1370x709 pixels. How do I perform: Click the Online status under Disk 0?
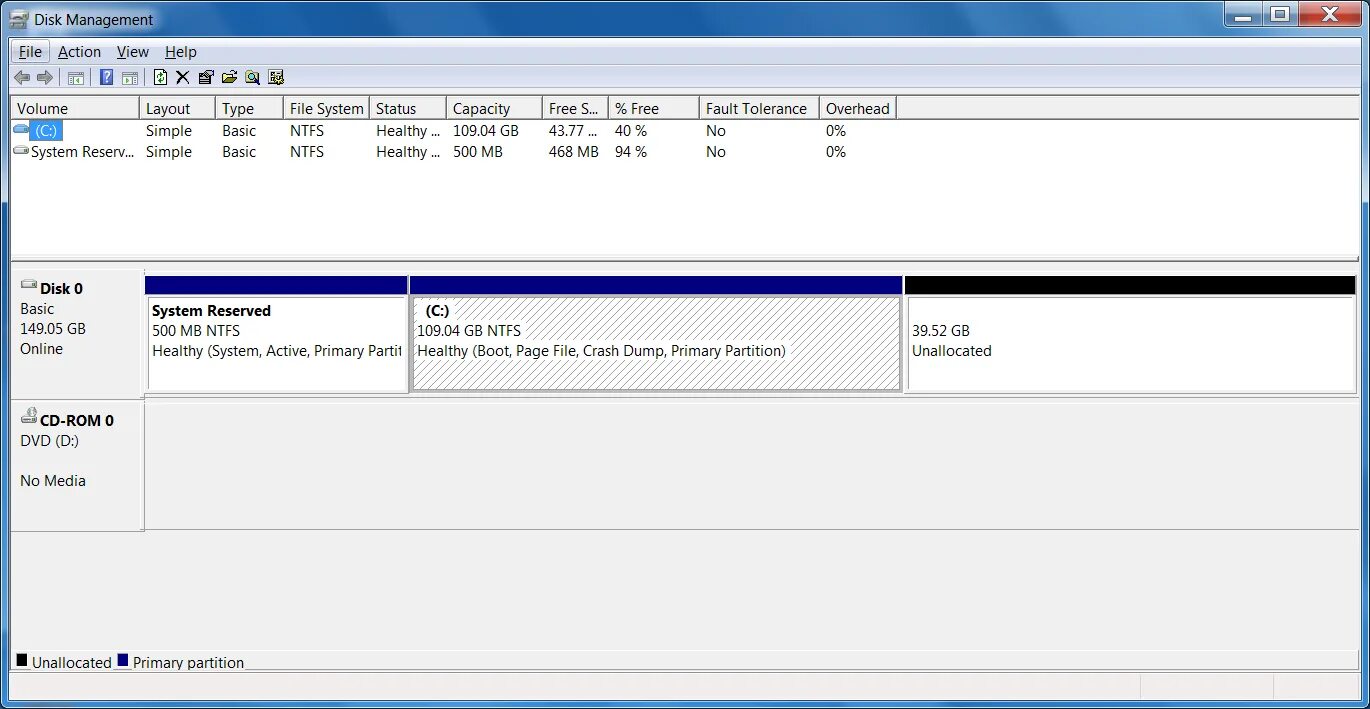tap(41, 349)
